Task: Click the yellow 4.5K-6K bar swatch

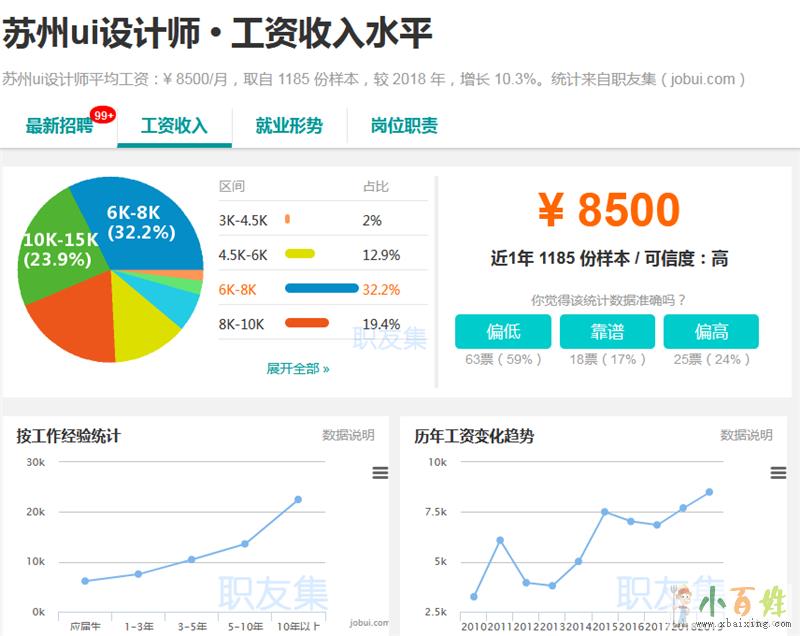Action: click(300, 254)
